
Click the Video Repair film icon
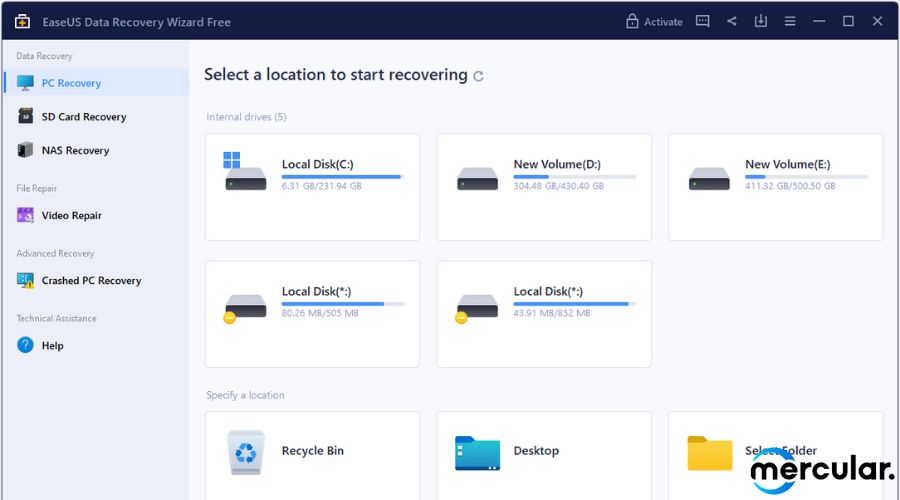click(25, 215)
